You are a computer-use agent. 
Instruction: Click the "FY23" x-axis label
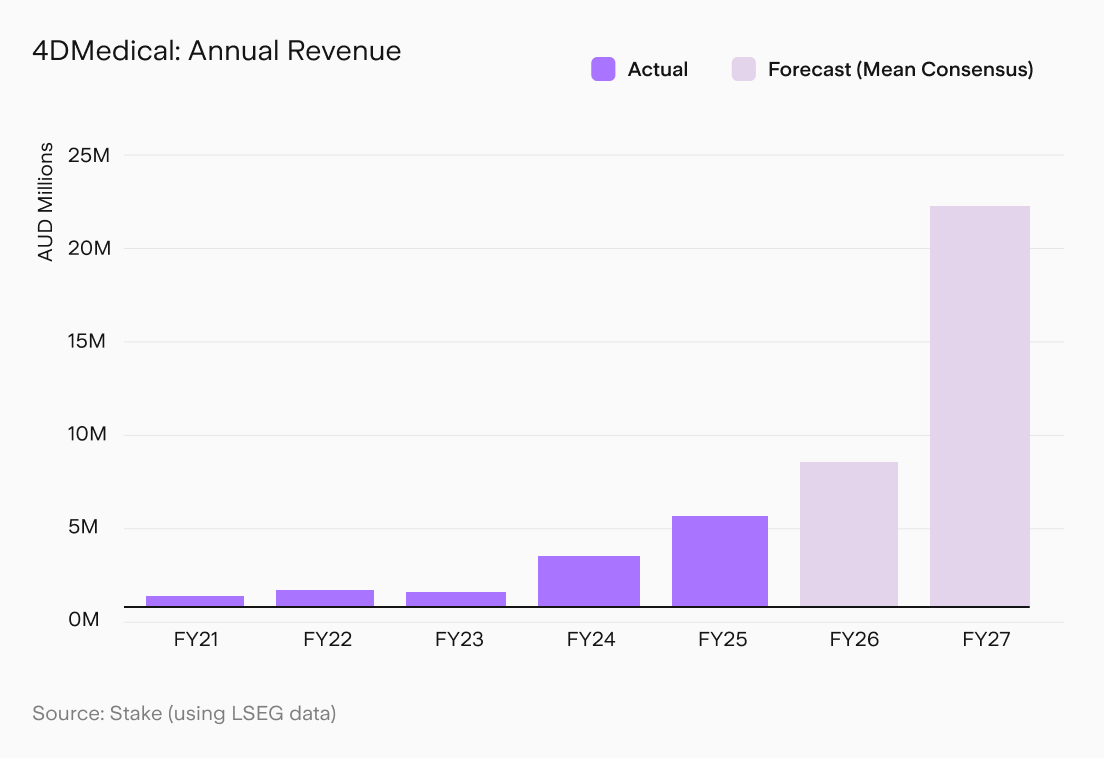(459, 640)
